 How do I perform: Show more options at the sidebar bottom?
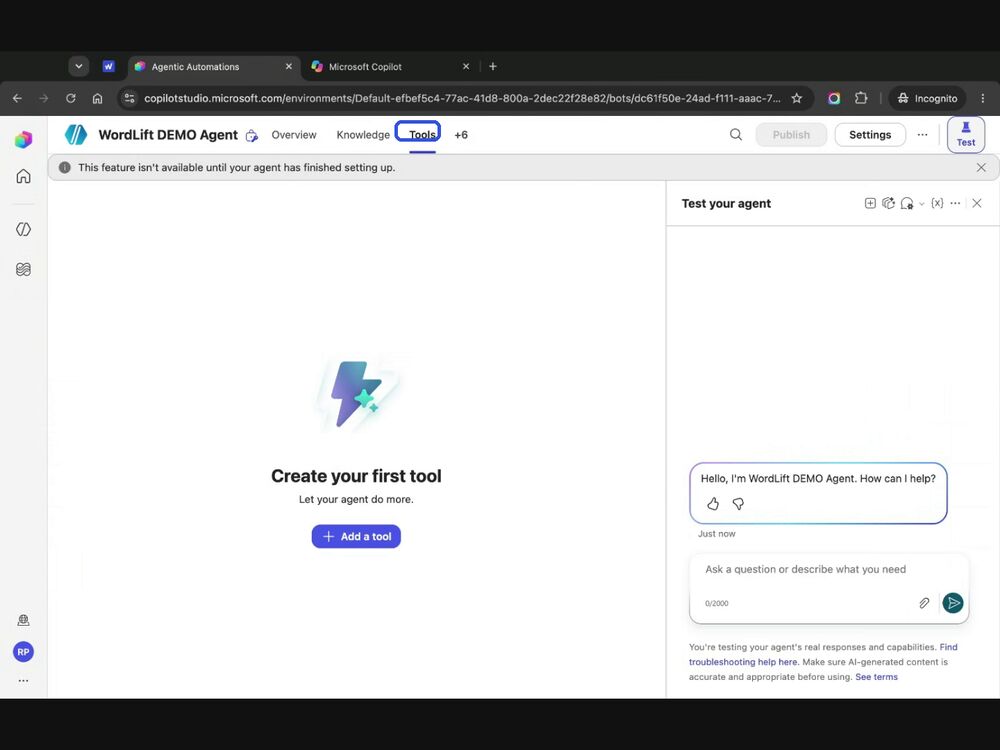point(24,680)
